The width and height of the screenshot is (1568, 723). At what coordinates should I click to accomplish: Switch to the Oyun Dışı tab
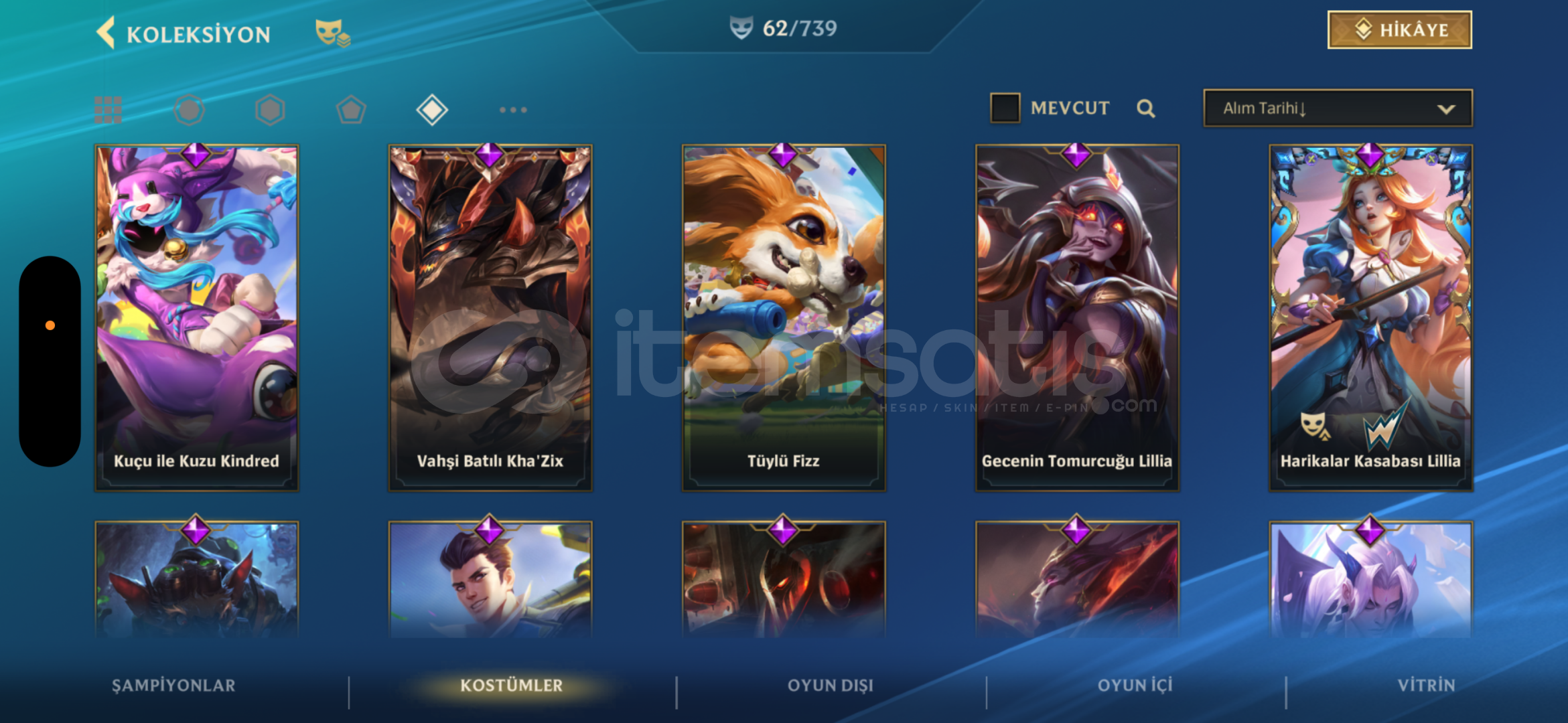point(830,686)
